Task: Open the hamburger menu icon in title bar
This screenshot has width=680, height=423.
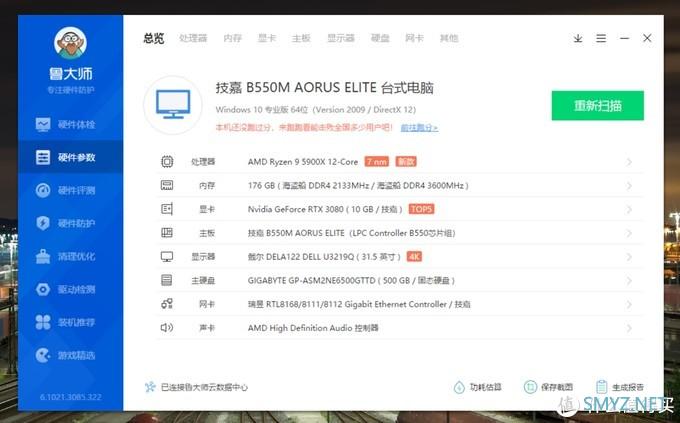Action: [x=601, y=39]
